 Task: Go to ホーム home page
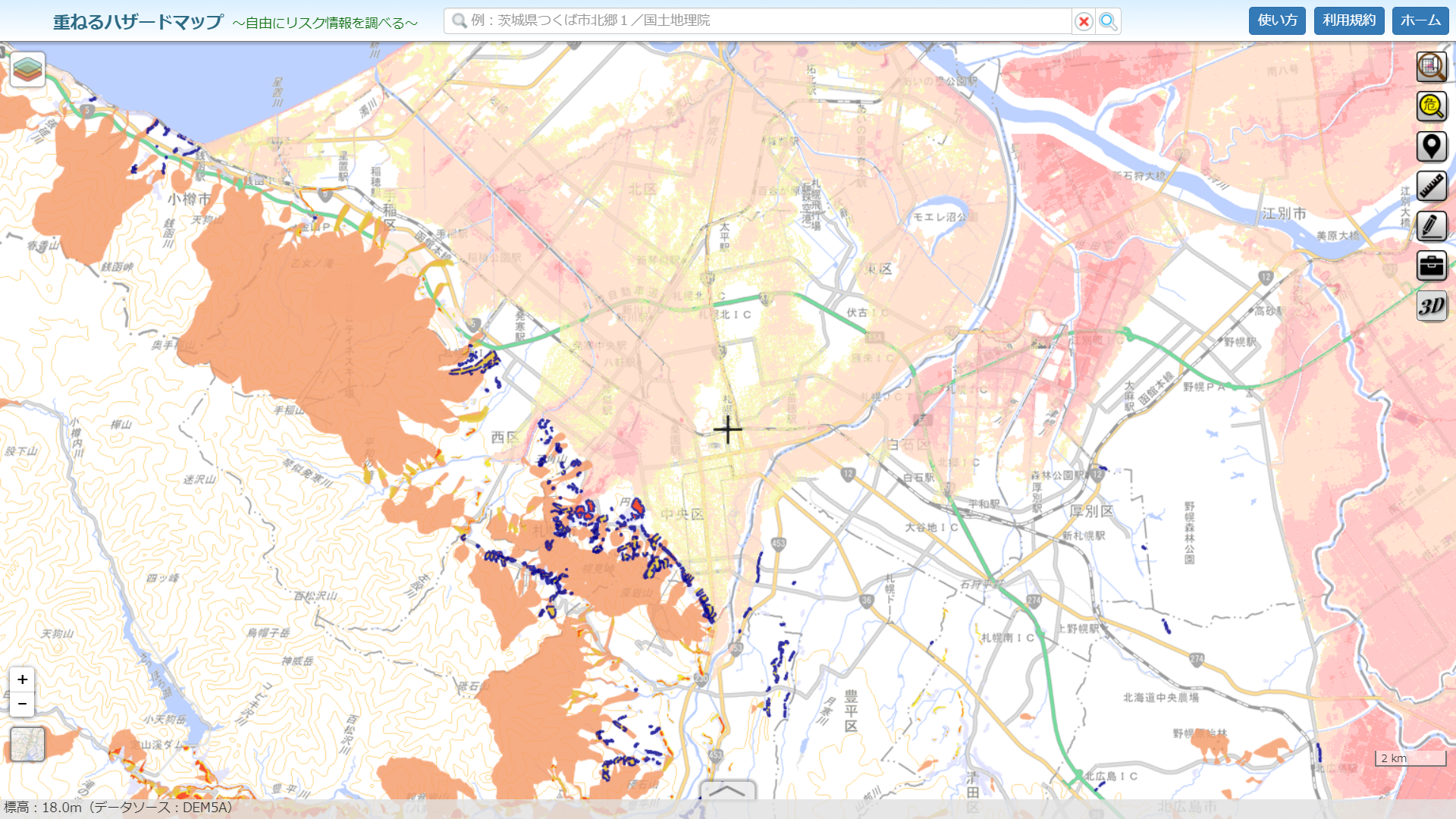tap(1420, 20)
